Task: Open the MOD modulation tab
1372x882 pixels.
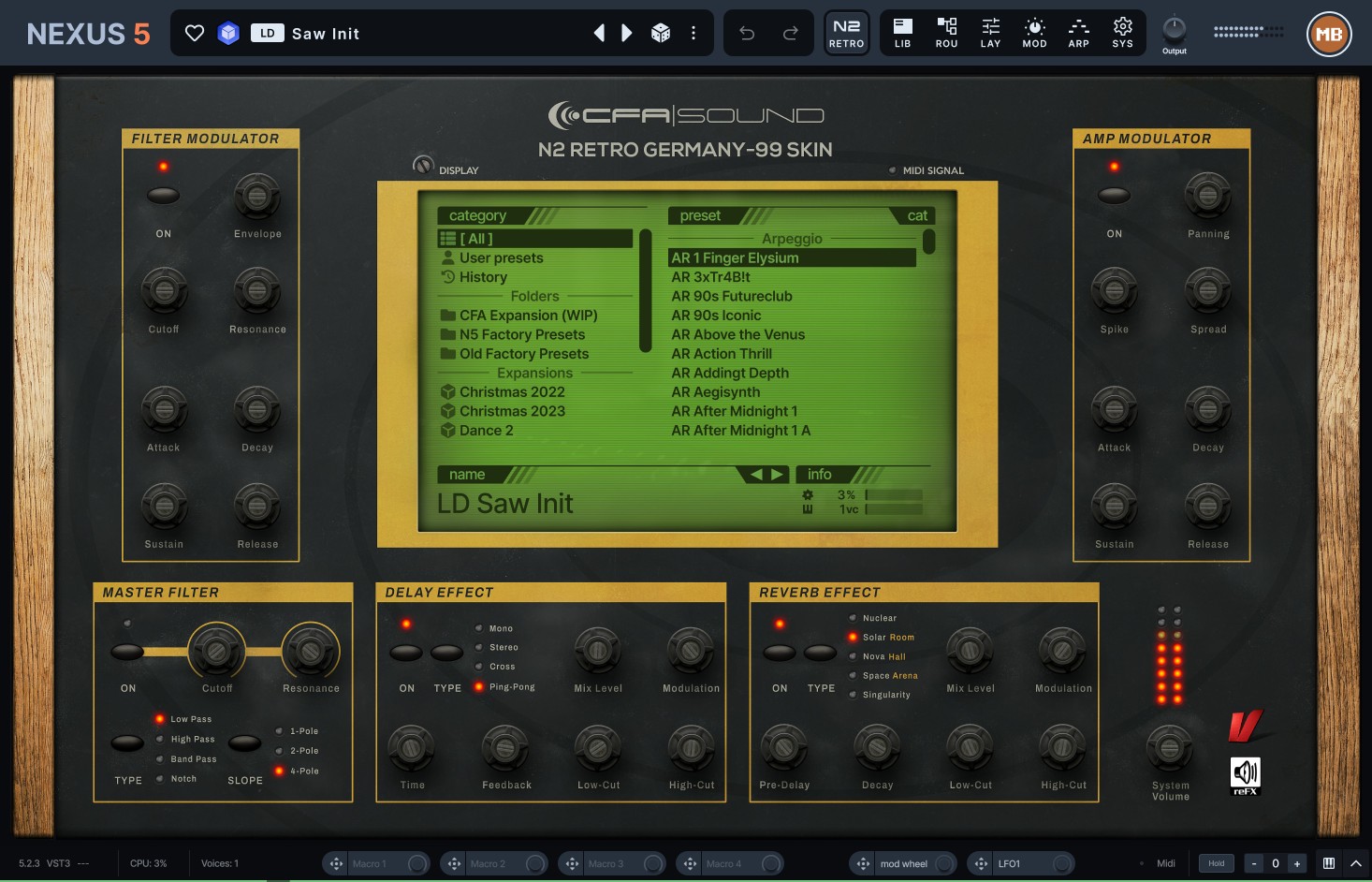Action: [x=1035, y=34]
